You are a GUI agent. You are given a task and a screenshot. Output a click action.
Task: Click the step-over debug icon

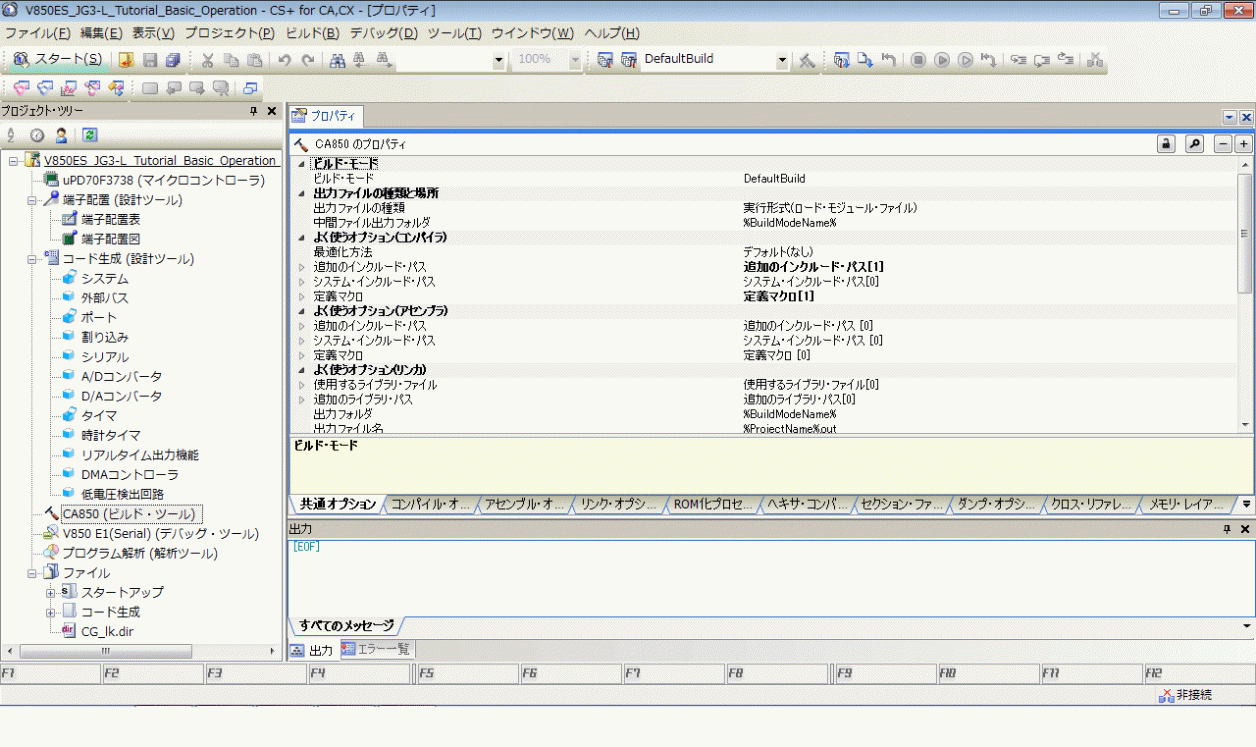coord(1043,59)
